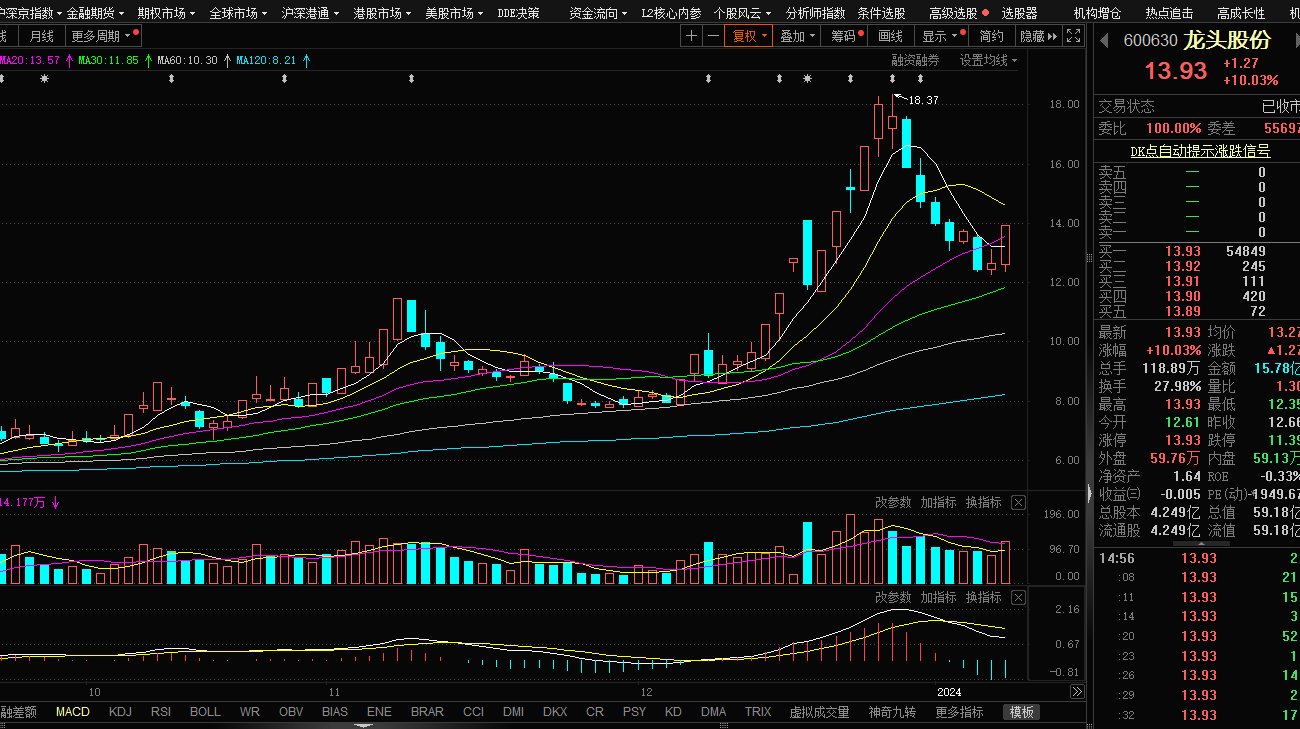
Task: Open 更多周期 period dropdown
Action: click(x=104, y=36)
